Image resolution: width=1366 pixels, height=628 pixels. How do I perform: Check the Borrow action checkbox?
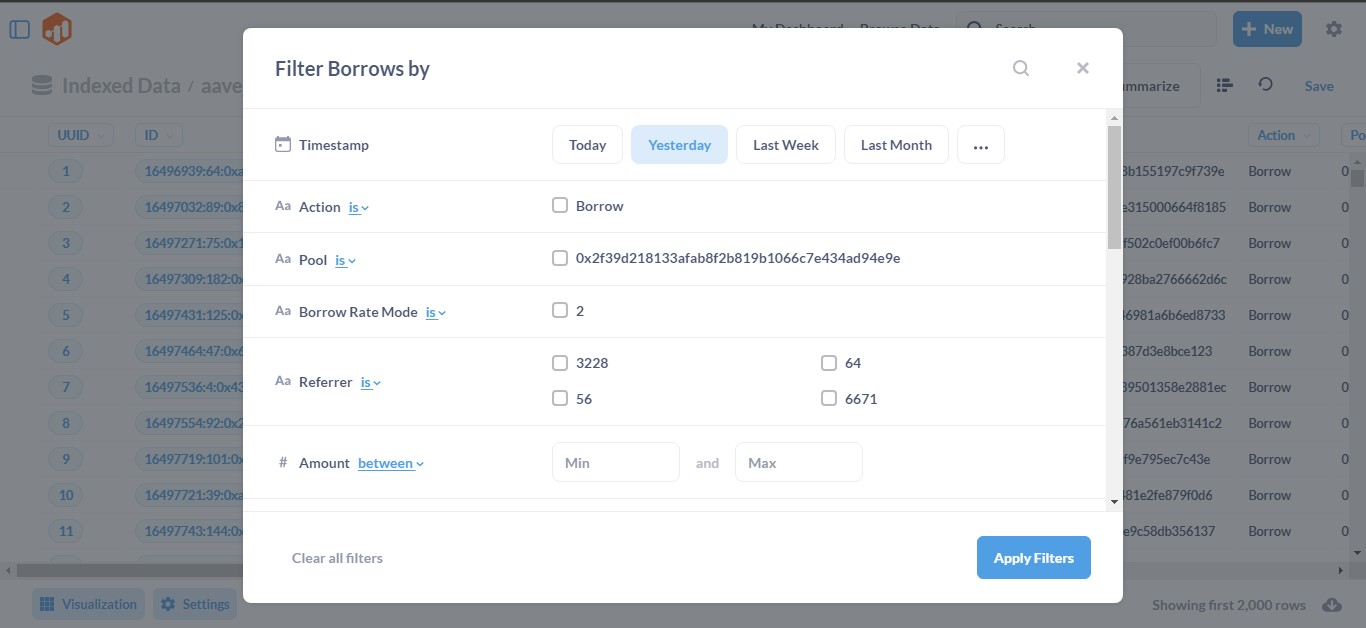tap(560, 206)
